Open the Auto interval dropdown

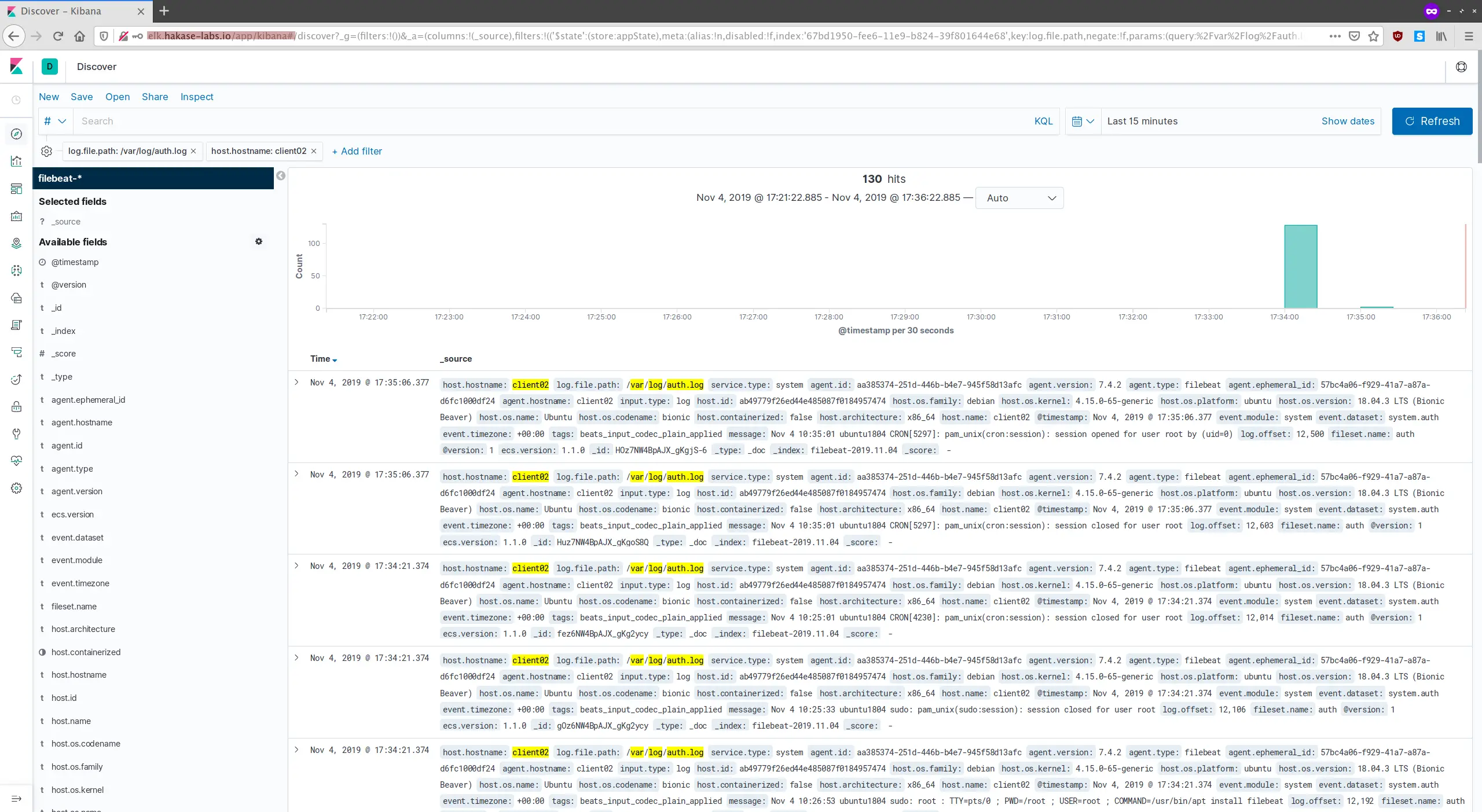(x=1019, y=198)
